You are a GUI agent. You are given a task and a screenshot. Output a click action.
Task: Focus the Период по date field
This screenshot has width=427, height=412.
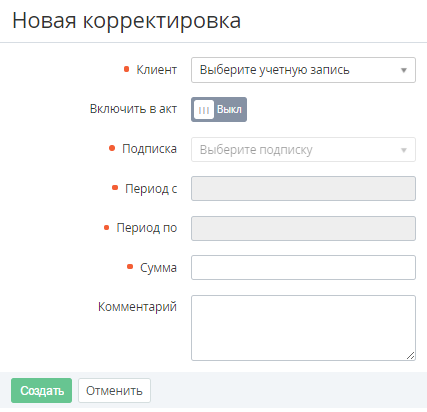(x=303, y=228)
